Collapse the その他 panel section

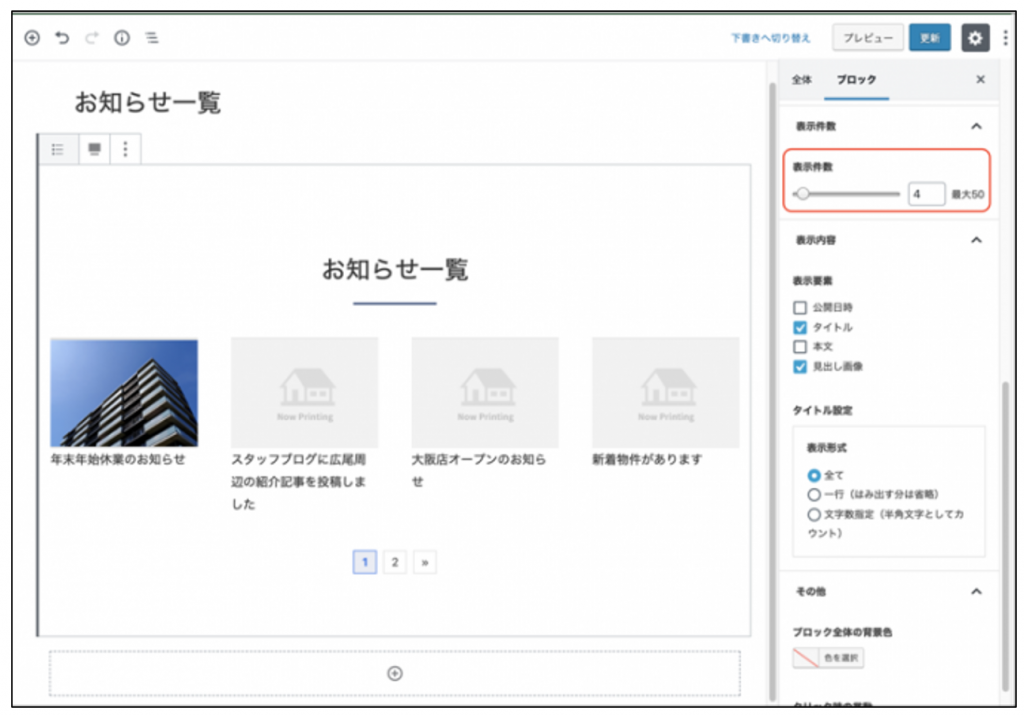976,592
